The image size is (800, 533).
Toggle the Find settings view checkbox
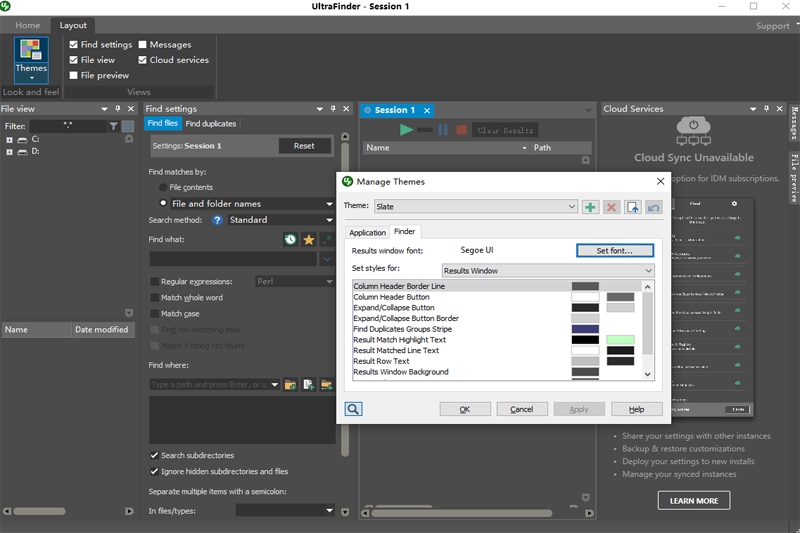pos(73,45)
